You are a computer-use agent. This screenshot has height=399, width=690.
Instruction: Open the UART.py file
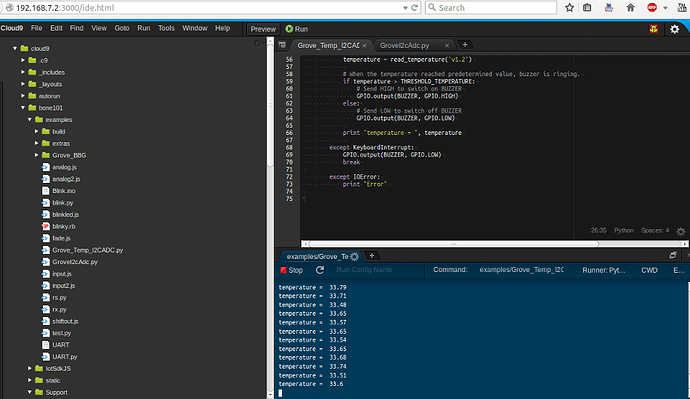pos(65,356)
